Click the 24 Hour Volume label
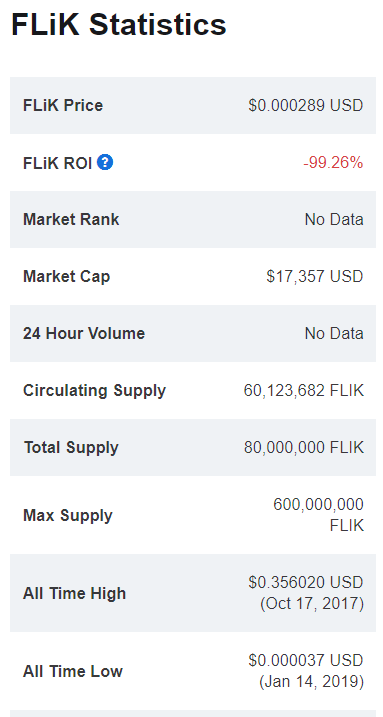The width and height of the screenshot is (383, 717). click(x=84, y=333)
